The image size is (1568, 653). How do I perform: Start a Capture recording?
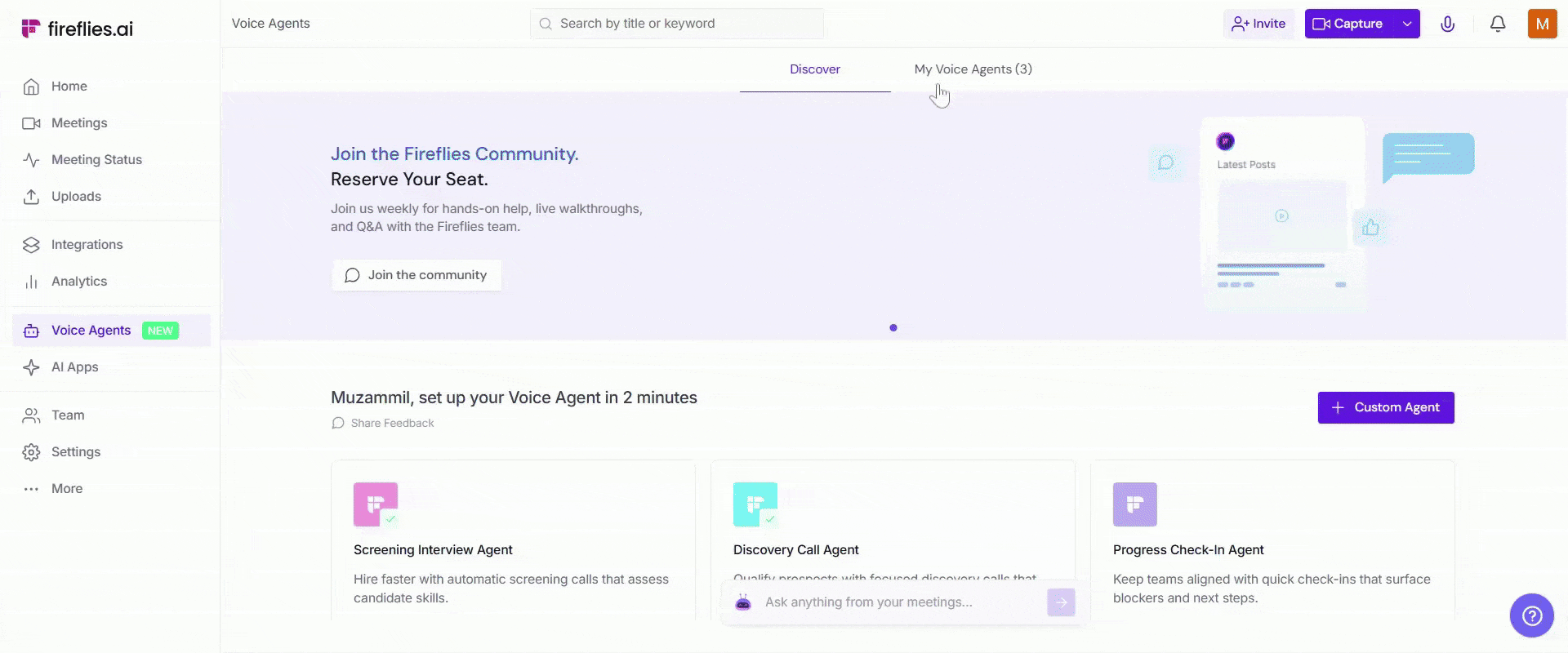pyautogui.click(x=1349, y=24)
